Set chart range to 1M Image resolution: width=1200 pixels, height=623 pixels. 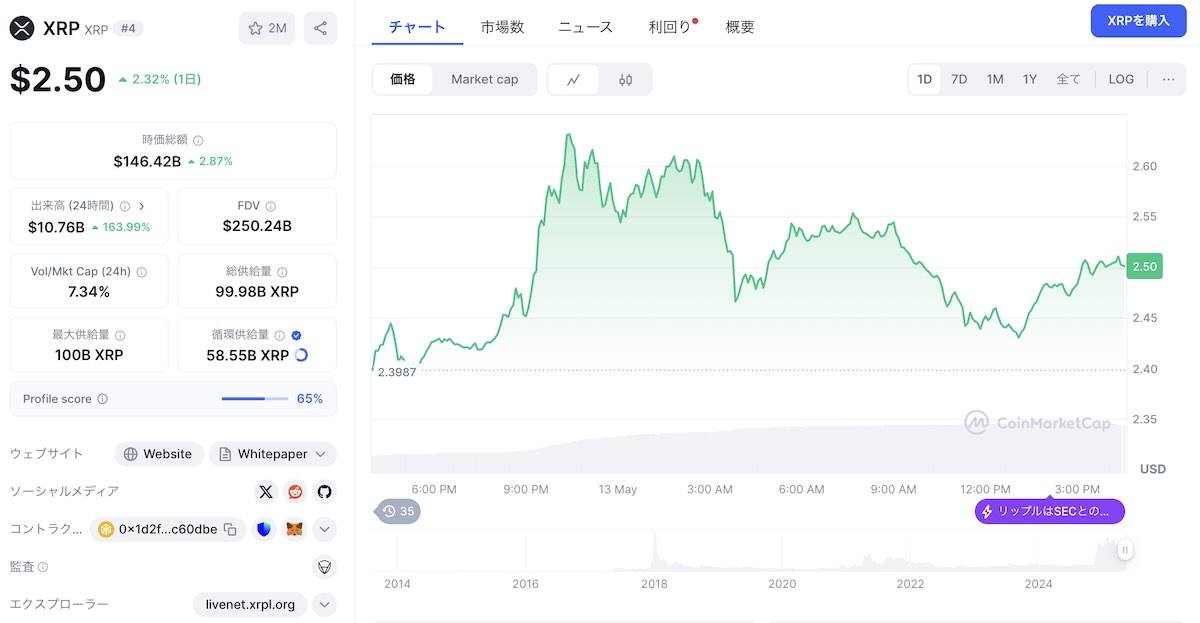995,79
